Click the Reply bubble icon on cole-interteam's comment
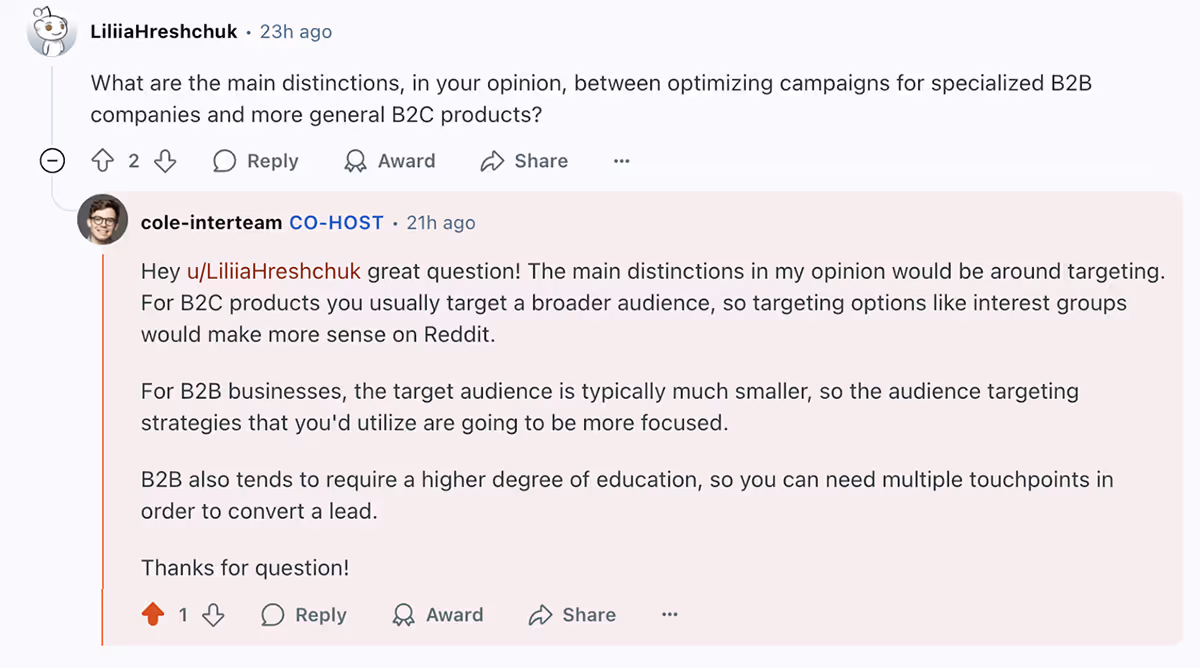 tap(272, 614)
